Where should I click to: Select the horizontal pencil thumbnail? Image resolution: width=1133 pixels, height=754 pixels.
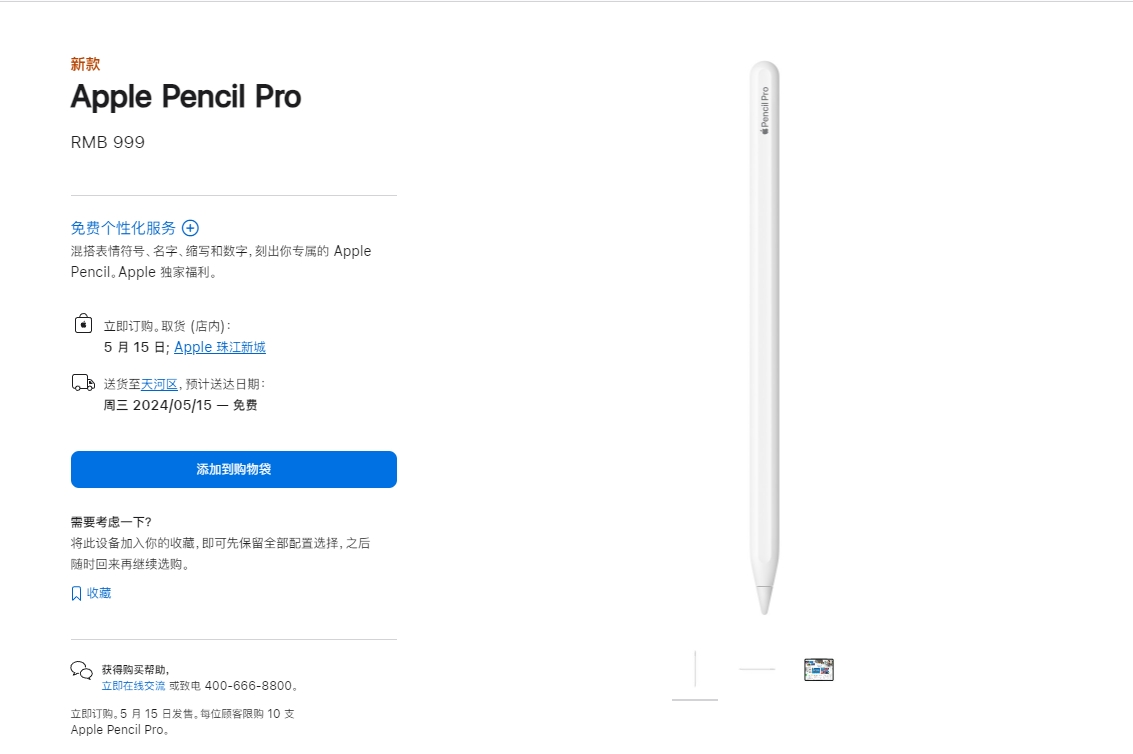(x=757, y=669)
